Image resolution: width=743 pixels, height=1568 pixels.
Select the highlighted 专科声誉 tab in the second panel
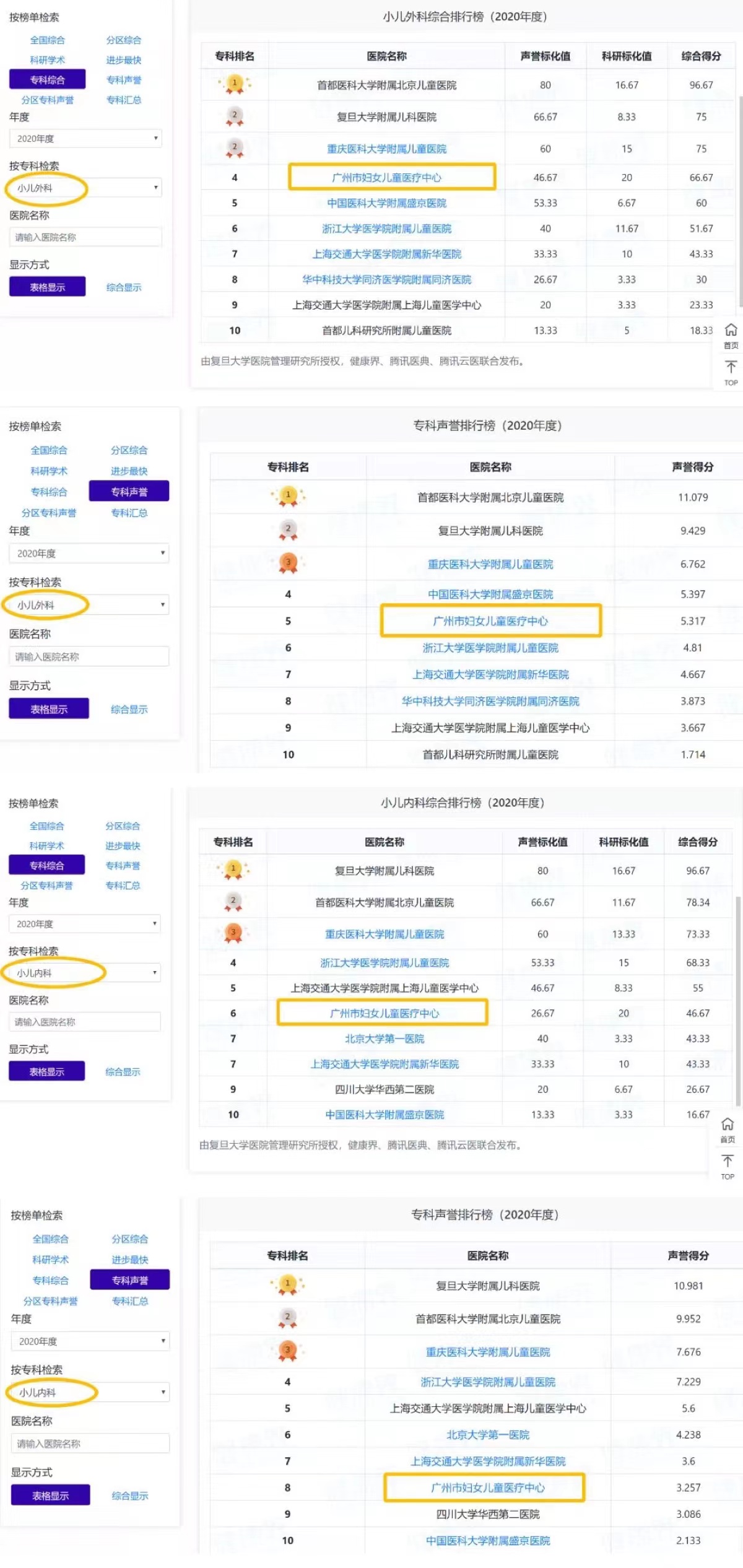(129, 491)
